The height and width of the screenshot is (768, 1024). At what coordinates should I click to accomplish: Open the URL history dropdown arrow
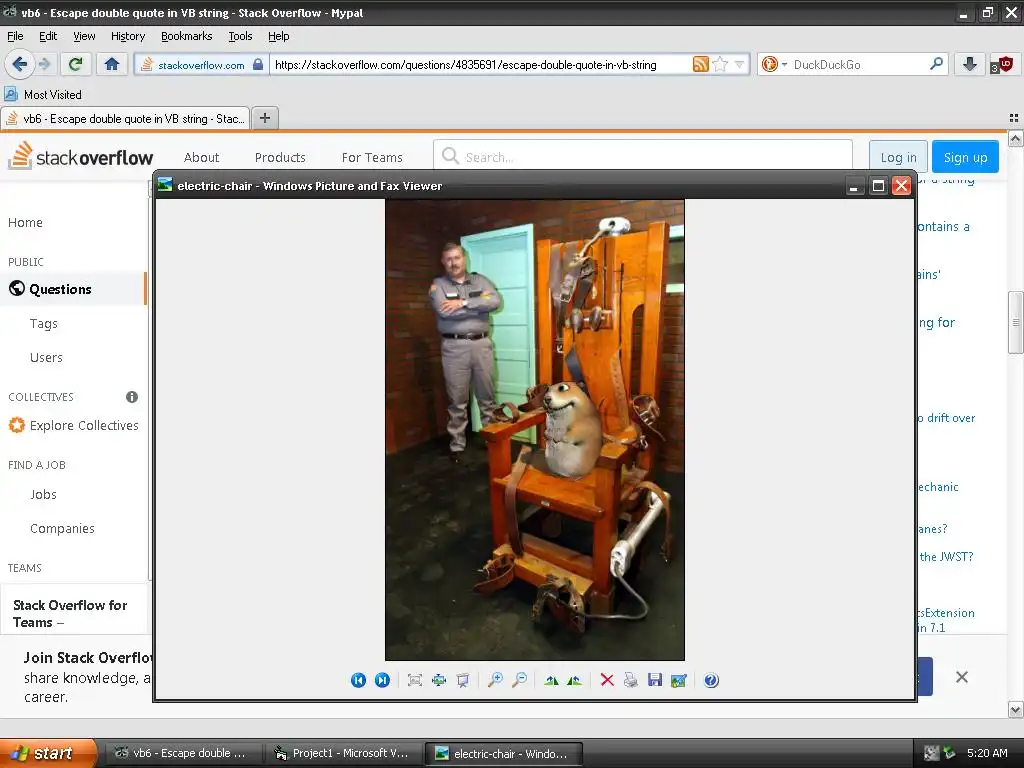pos(739,64)
